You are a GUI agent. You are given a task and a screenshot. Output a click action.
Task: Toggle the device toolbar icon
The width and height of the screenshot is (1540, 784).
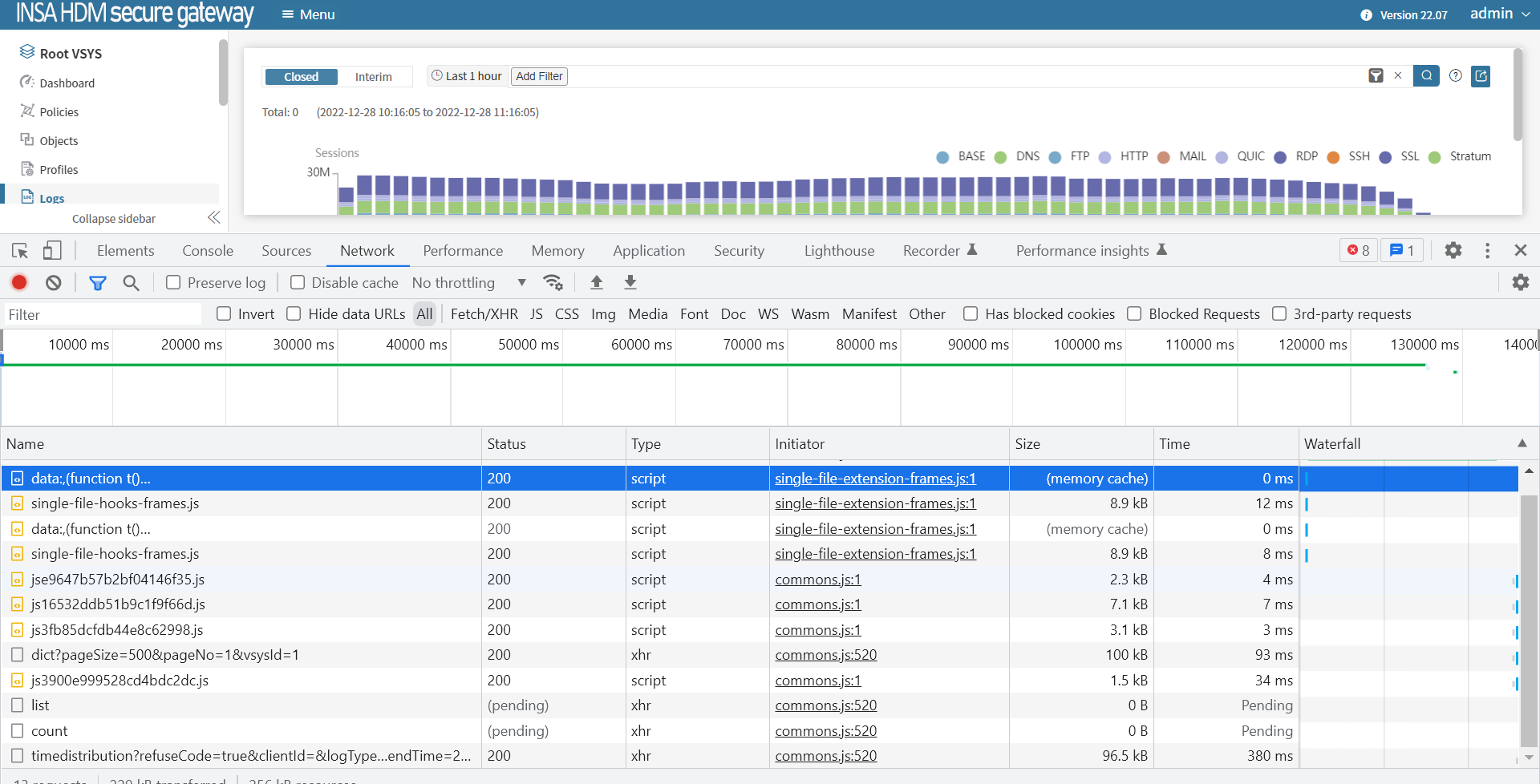(x=52, y=251)
